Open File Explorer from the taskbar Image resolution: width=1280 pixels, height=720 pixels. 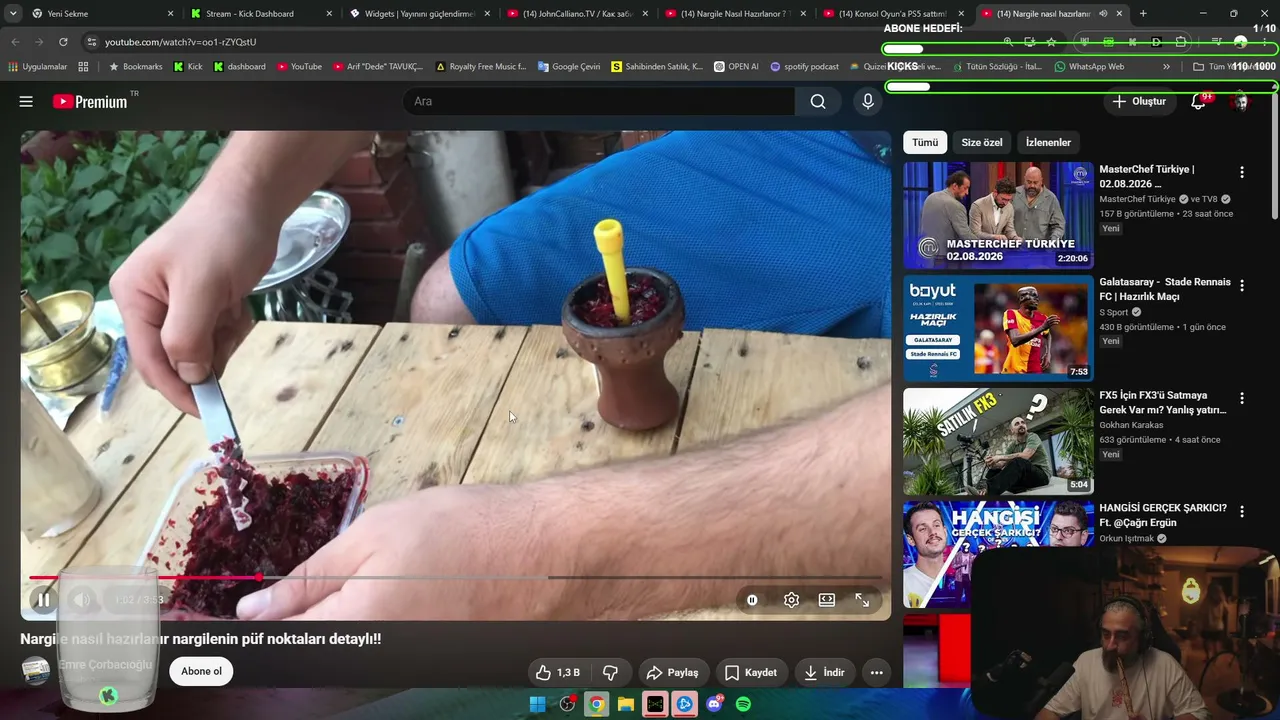pos(626,704)
